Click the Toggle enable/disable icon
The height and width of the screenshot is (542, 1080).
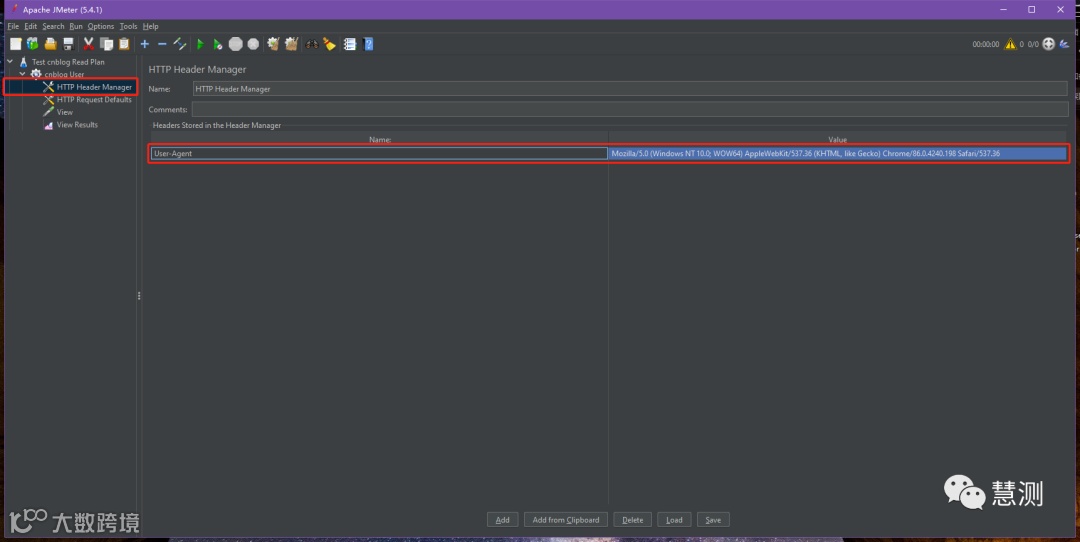coord(180,44)
